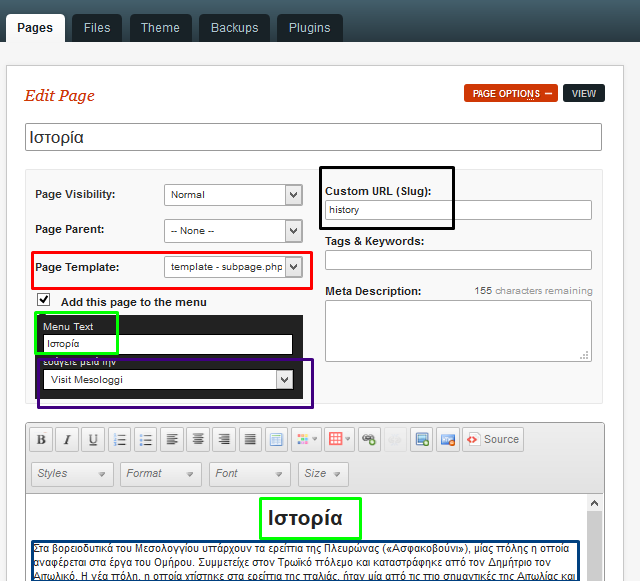This screenshot has width=640, height=581.
Task: Click the '155 characters remaining' text
Action: [533, 291]
